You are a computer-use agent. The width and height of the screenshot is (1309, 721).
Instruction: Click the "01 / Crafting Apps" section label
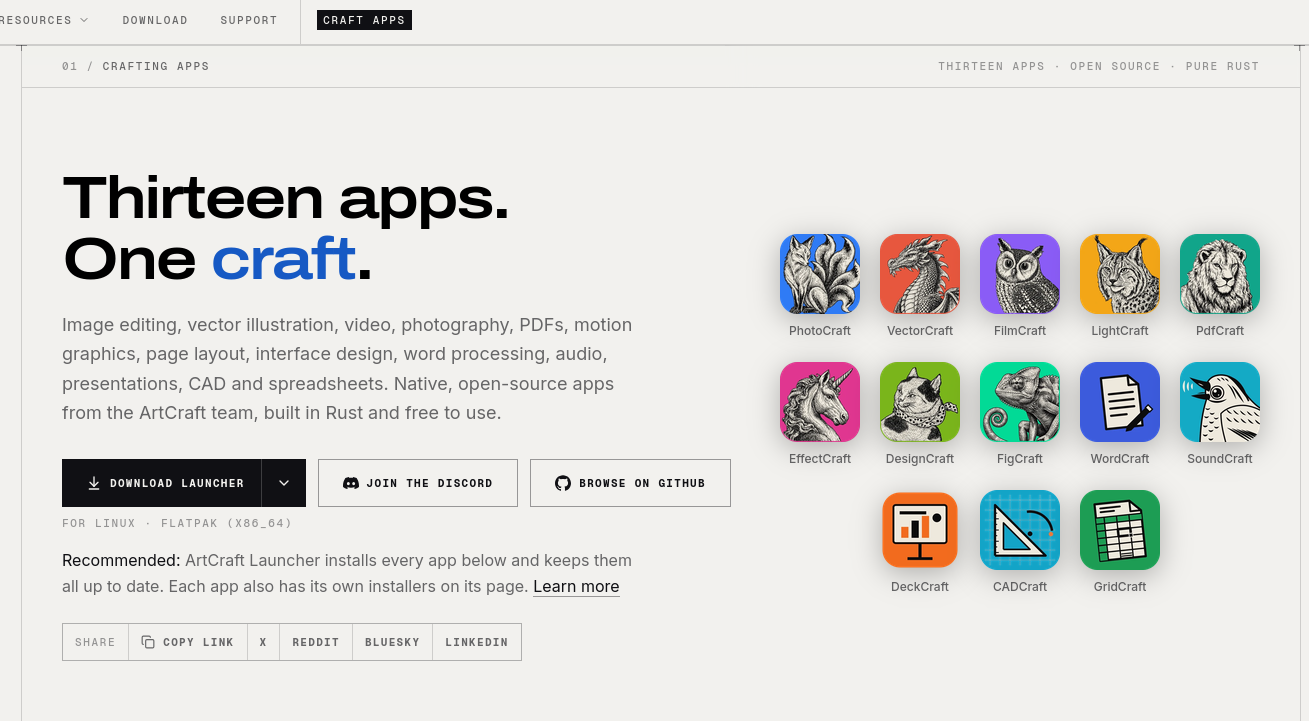pyautogui.click(x=136, y=67)
